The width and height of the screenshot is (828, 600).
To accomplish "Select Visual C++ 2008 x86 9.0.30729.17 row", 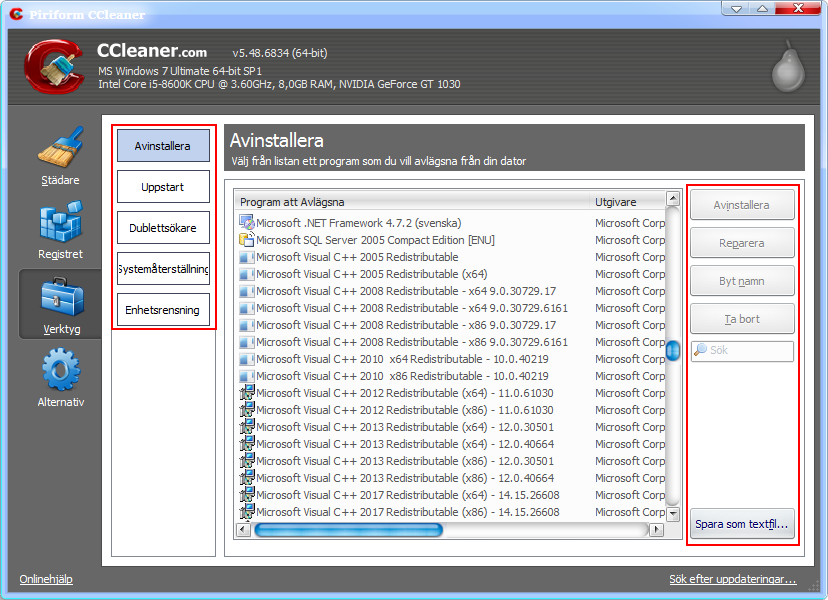I will (x=452, y=325).
